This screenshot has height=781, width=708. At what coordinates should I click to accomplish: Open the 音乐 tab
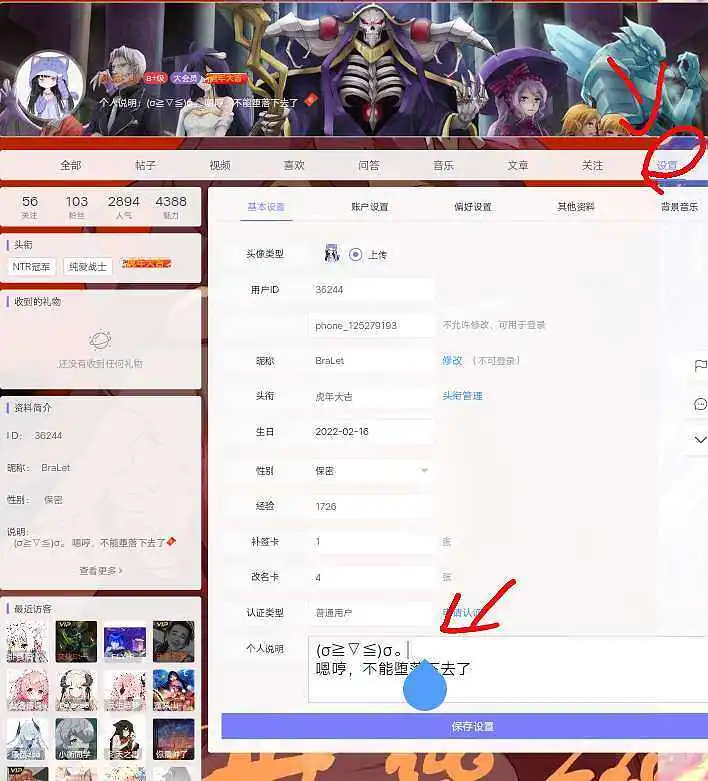pyautogui.click(x=443, y=165)
